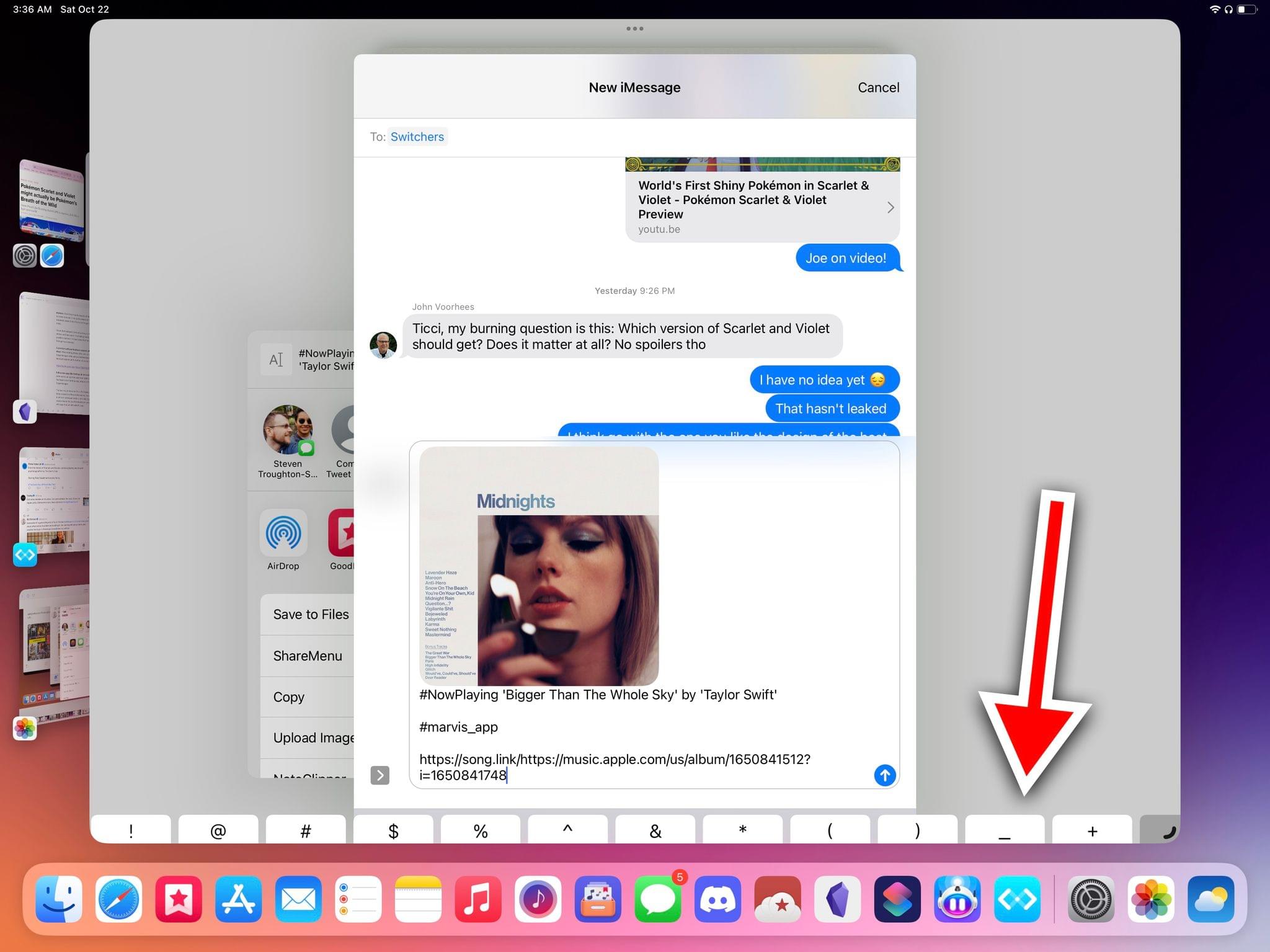Open Notes app in the dock
This screenshot has width=1270, height=952.
point(418,899)
